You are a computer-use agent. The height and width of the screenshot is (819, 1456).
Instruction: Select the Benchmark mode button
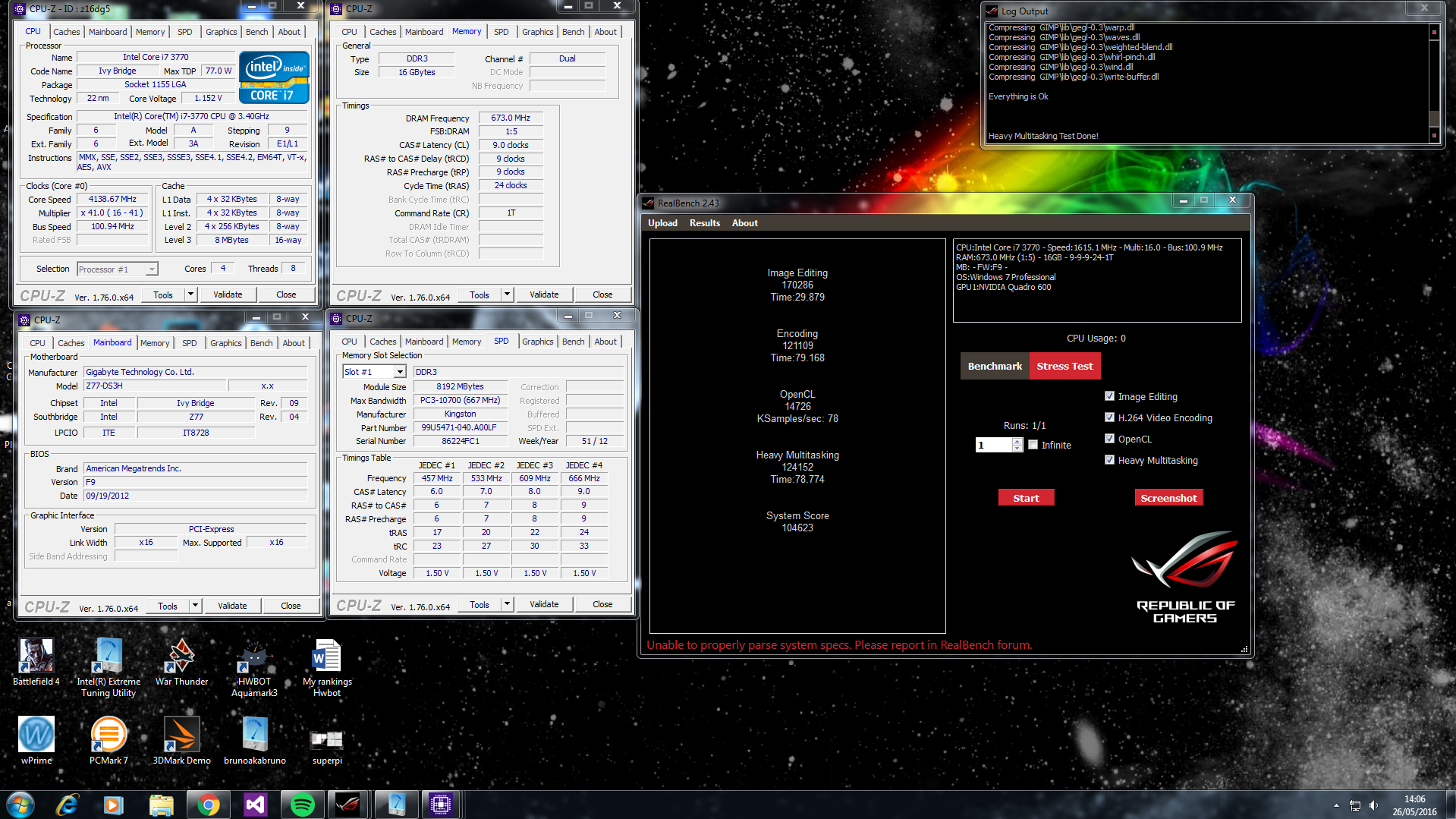pos(995,366)
